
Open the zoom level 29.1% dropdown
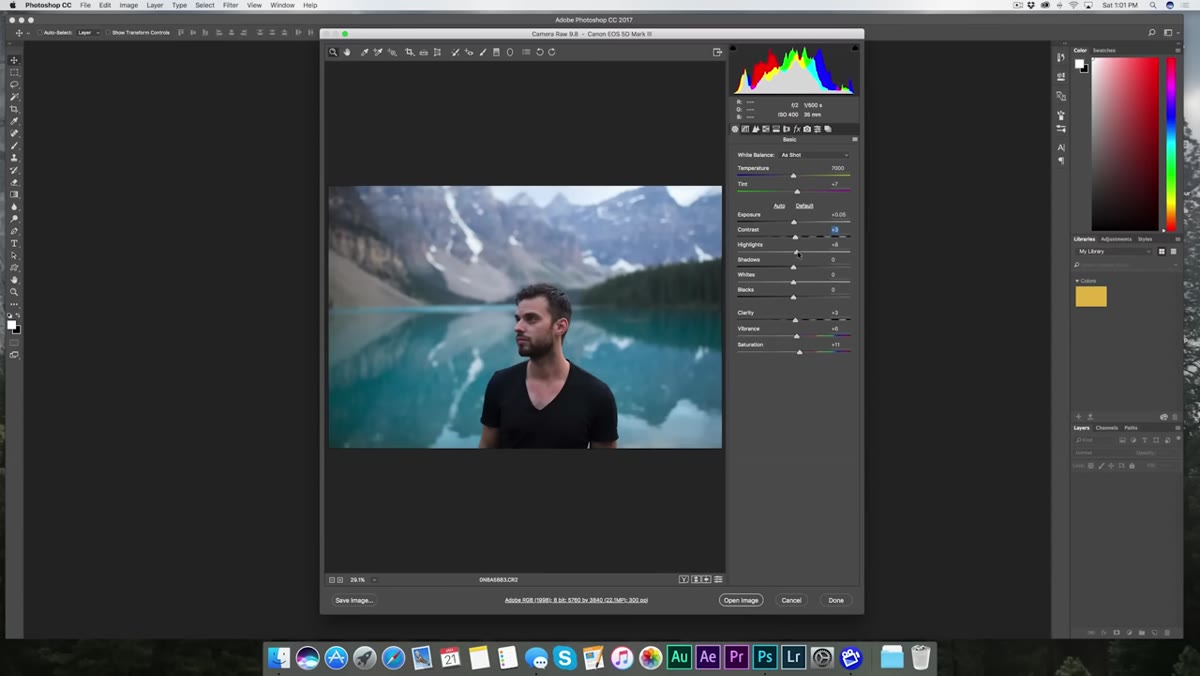374,579
